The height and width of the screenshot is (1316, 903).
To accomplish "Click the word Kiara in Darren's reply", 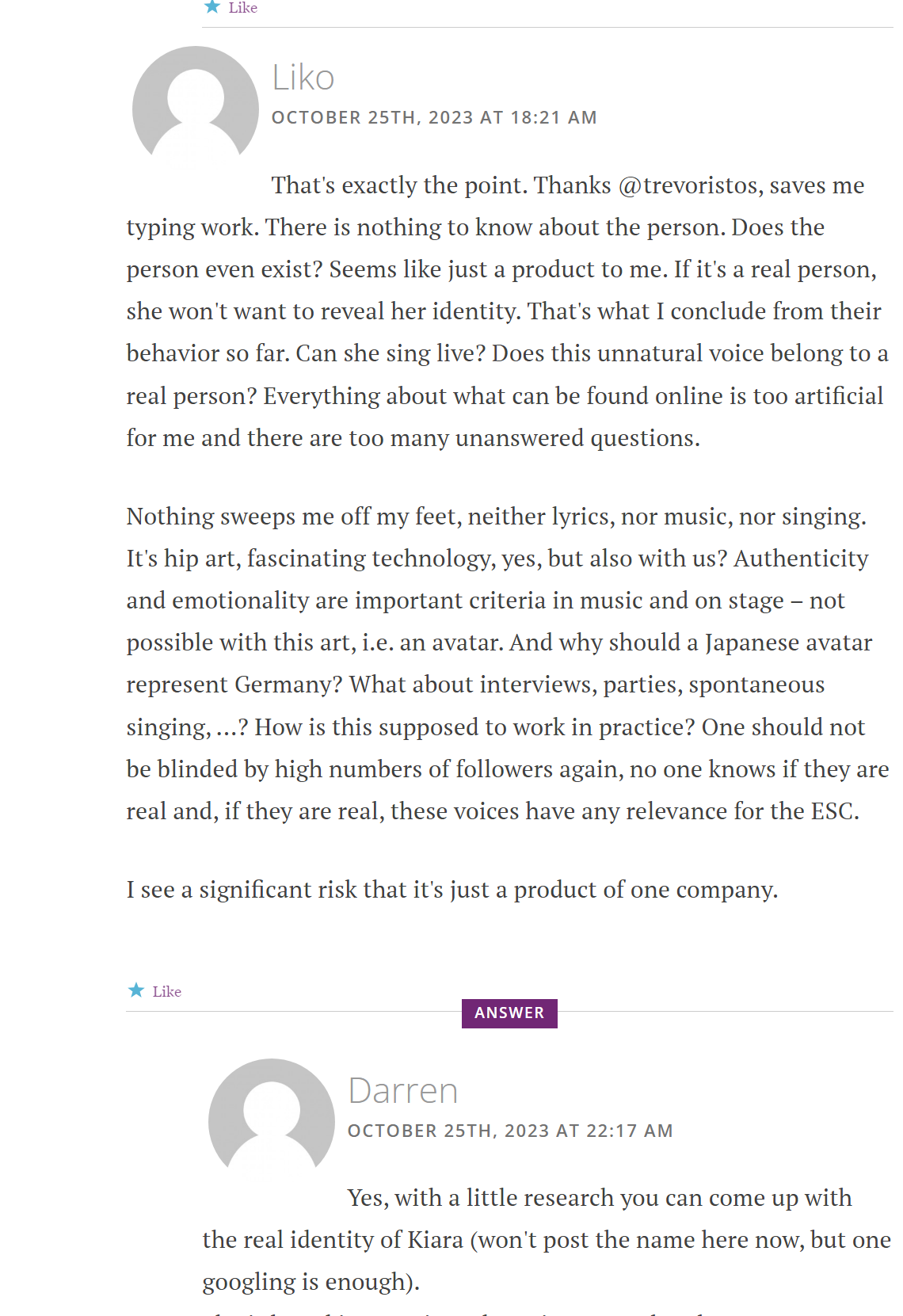I will click(x=435, y=1240).
